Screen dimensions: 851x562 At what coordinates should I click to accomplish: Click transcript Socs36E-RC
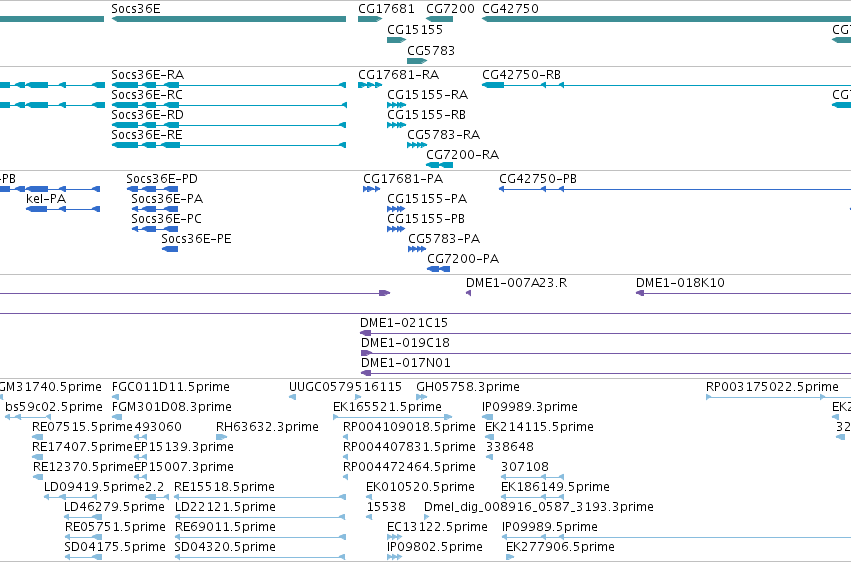point(228,105)
